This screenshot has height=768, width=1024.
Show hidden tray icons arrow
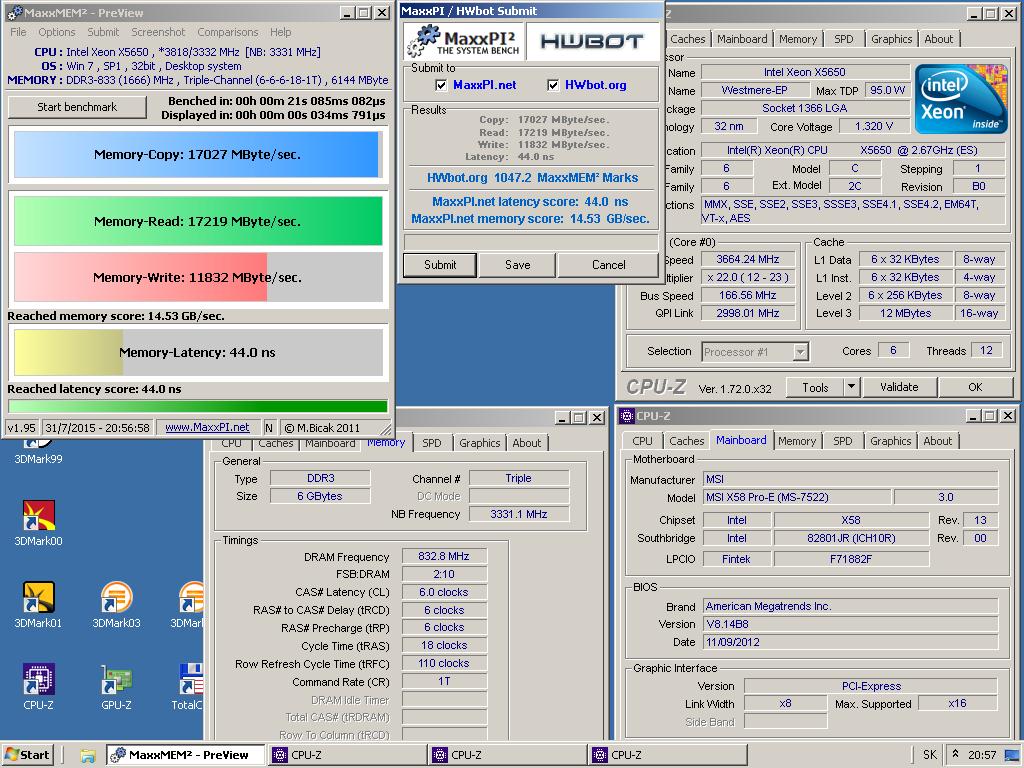click(x=955, y=754)
